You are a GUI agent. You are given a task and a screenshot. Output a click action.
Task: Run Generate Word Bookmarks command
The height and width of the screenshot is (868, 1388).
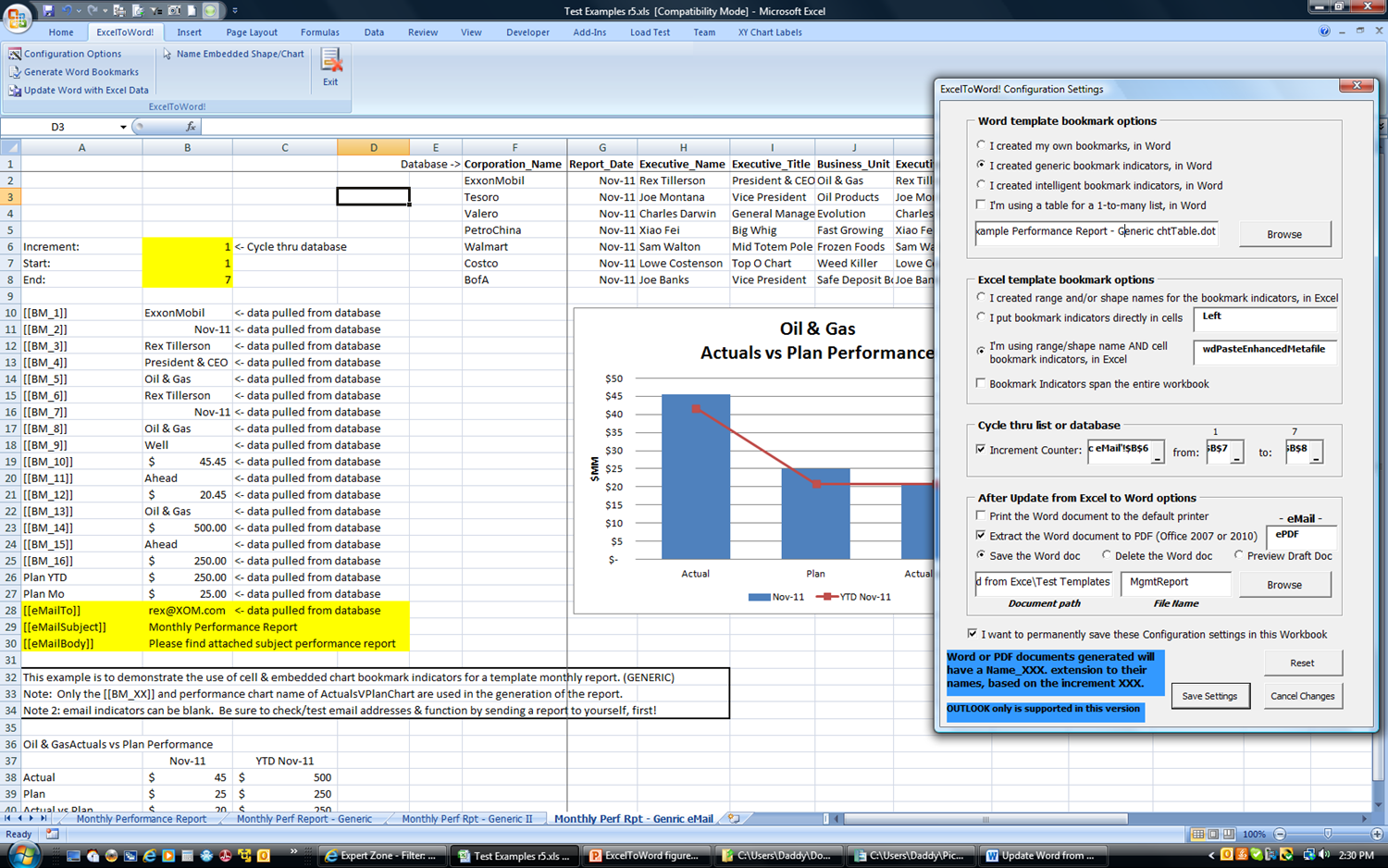[73, 72]
